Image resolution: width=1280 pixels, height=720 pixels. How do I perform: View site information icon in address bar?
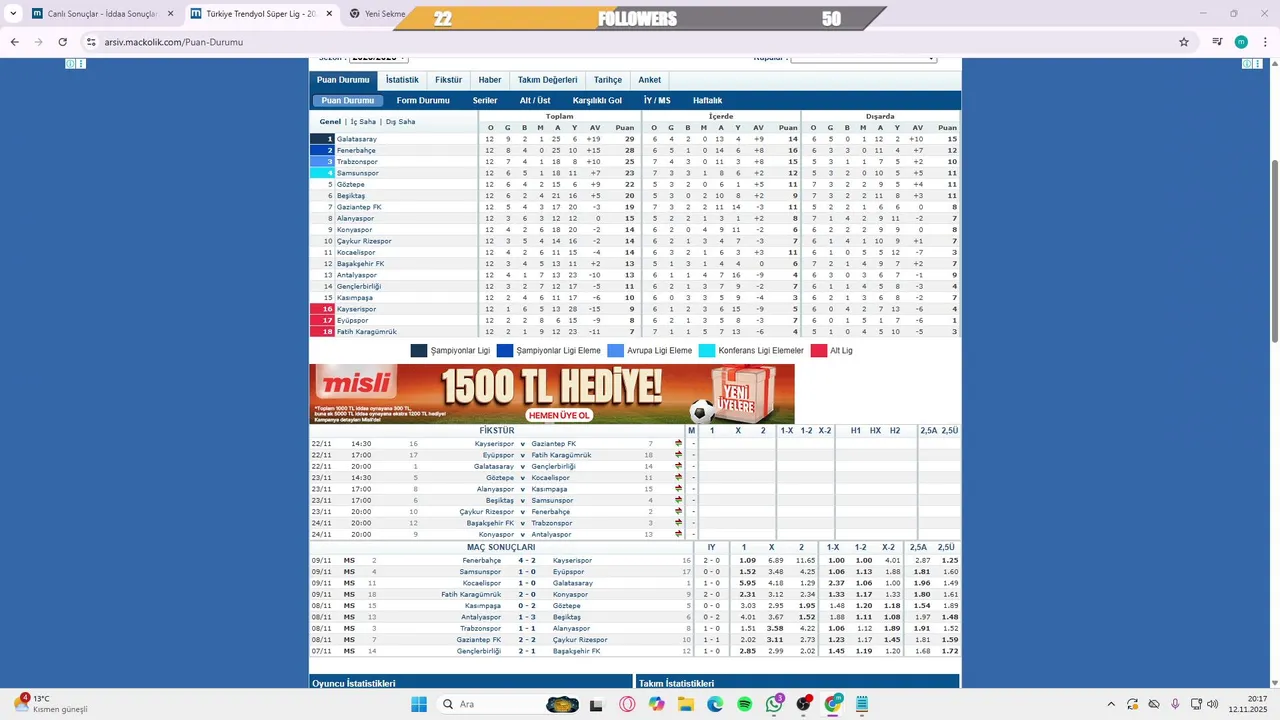(91, 42)
